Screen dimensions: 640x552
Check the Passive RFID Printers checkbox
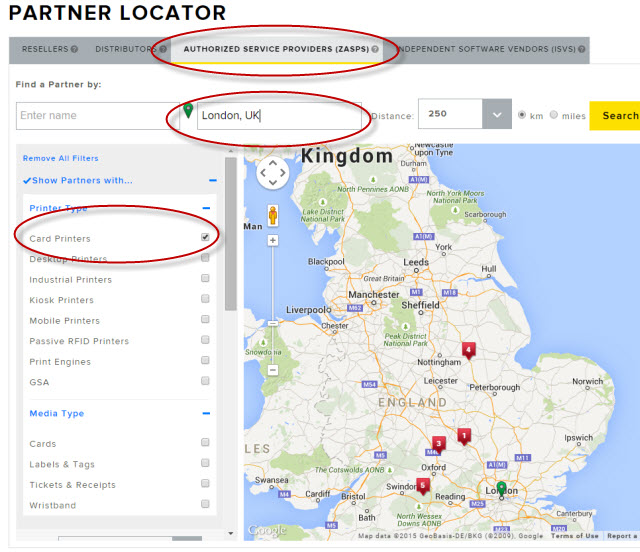click(205, 340)
